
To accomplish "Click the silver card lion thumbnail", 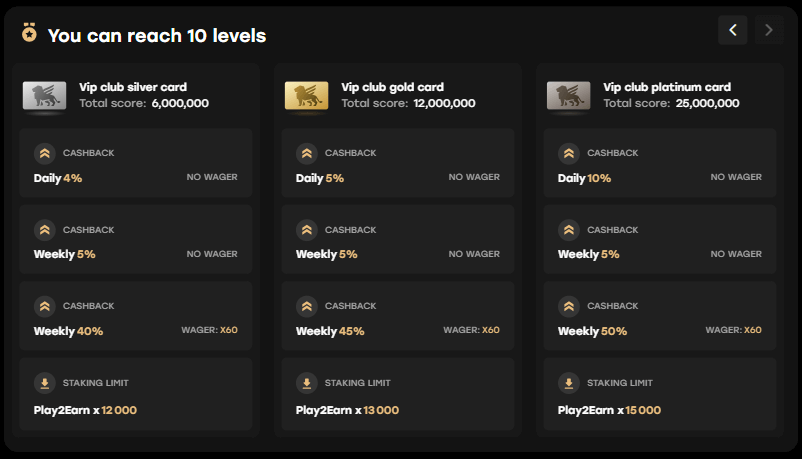I will [x=44, y=96].
